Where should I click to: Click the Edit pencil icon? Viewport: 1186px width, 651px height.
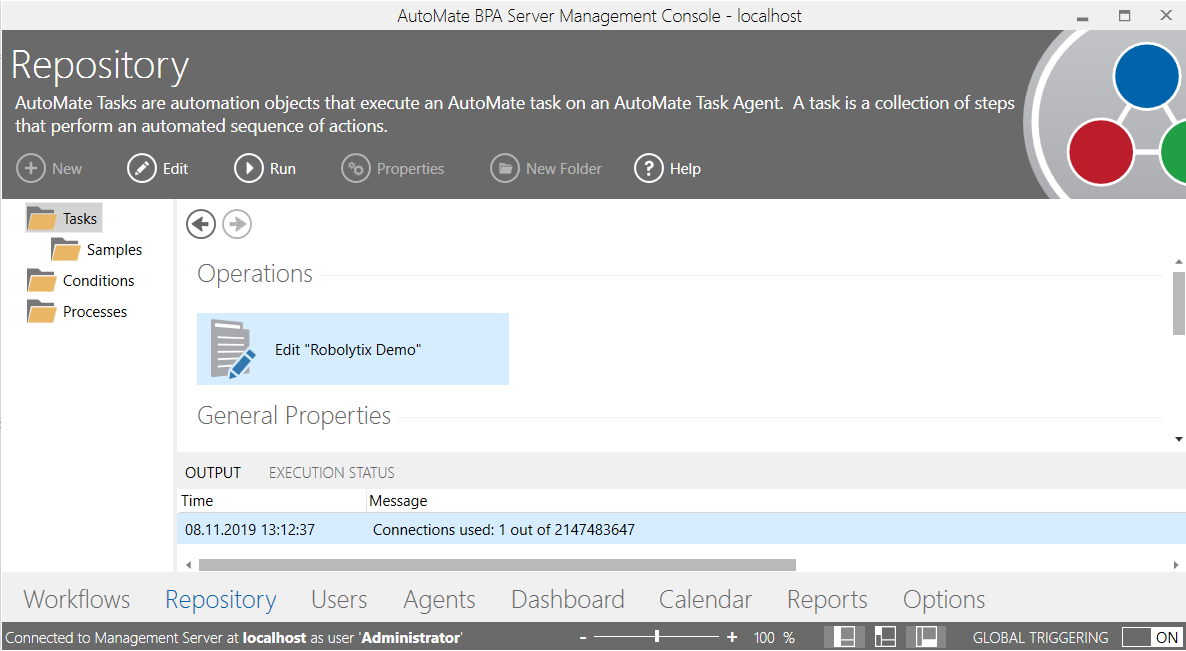click(141, 168)
